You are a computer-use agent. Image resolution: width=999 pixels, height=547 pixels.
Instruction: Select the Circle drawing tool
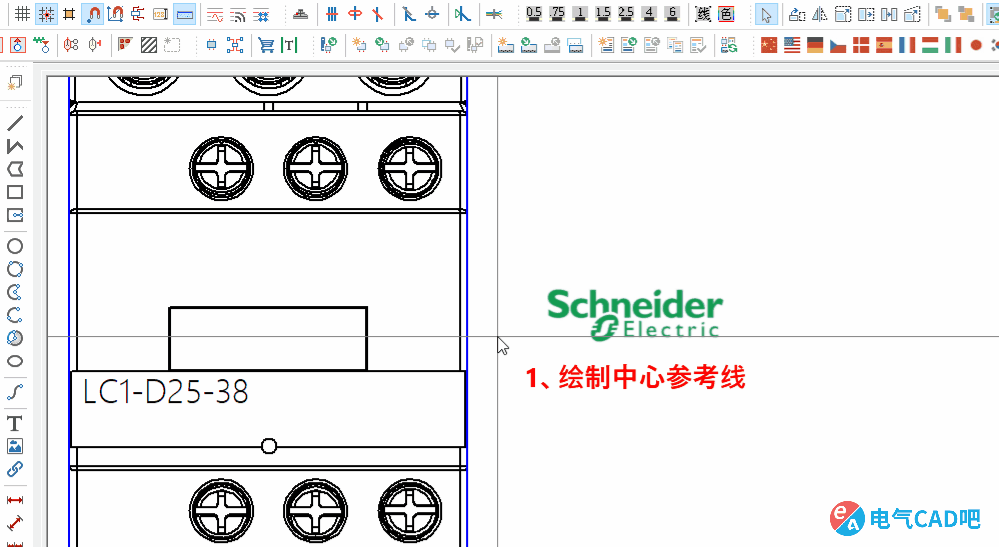(x=15, y=246)
